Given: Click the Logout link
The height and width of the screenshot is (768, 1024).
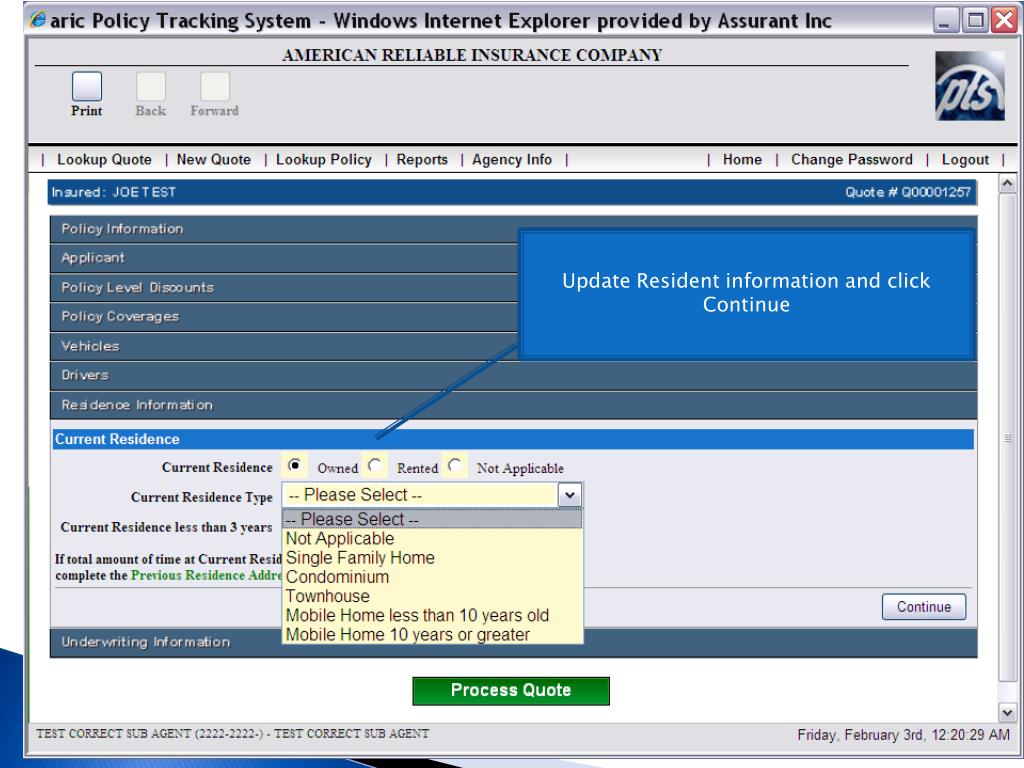Looking at the screenshot, I should [x=965, y=160].
